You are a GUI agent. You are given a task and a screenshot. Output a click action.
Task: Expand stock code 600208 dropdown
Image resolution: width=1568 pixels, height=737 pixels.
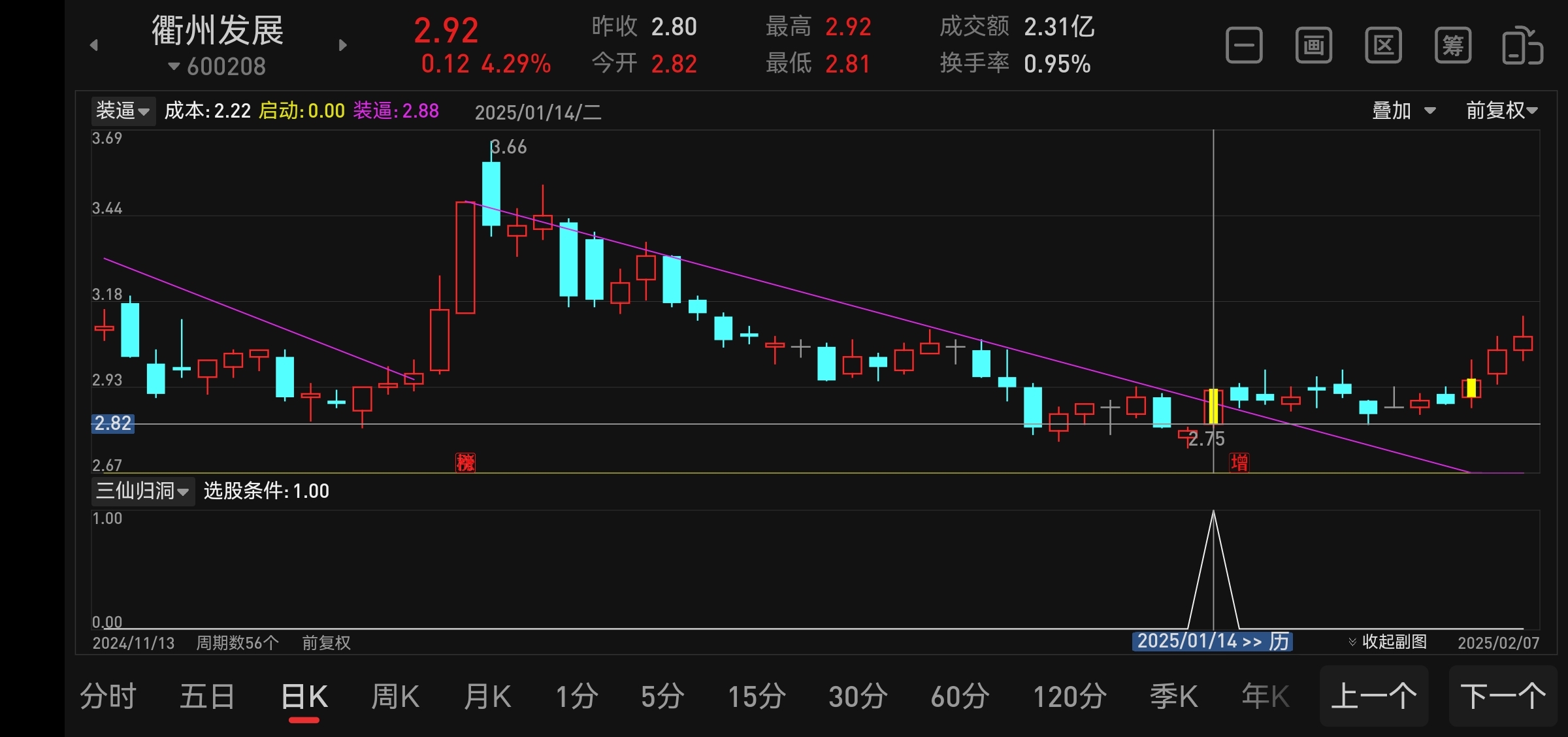(x=218, y=67)
